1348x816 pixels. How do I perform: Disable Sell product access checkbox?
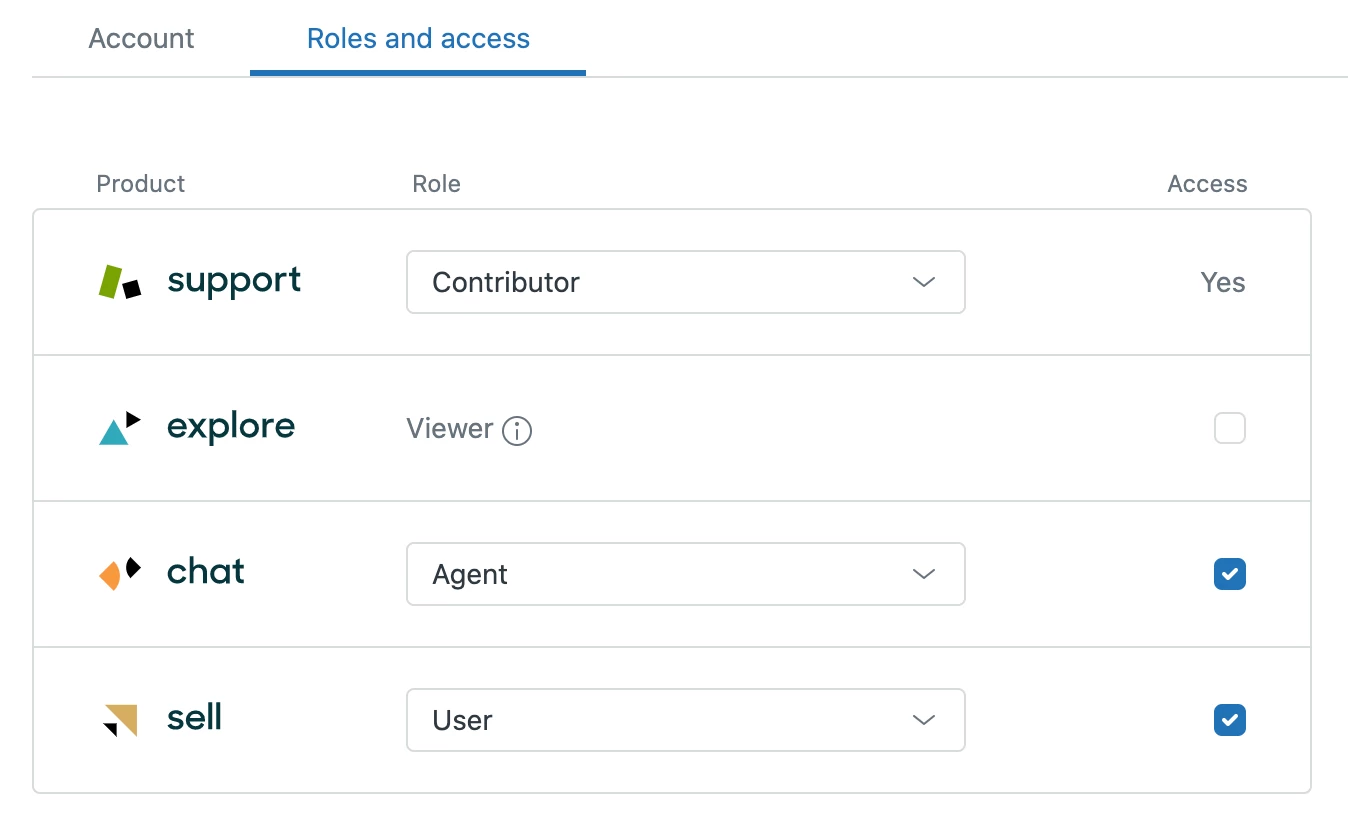(x=1229, y=720)
